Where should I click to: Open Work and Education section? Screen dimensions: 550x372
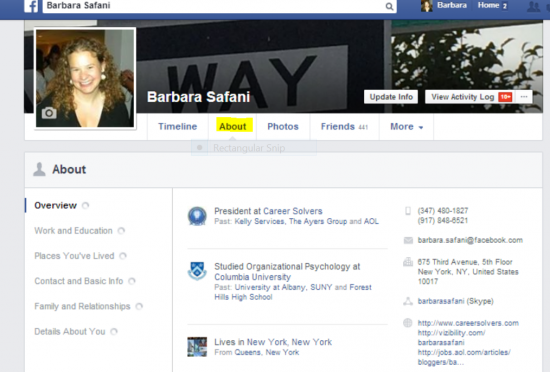point(73,231)
